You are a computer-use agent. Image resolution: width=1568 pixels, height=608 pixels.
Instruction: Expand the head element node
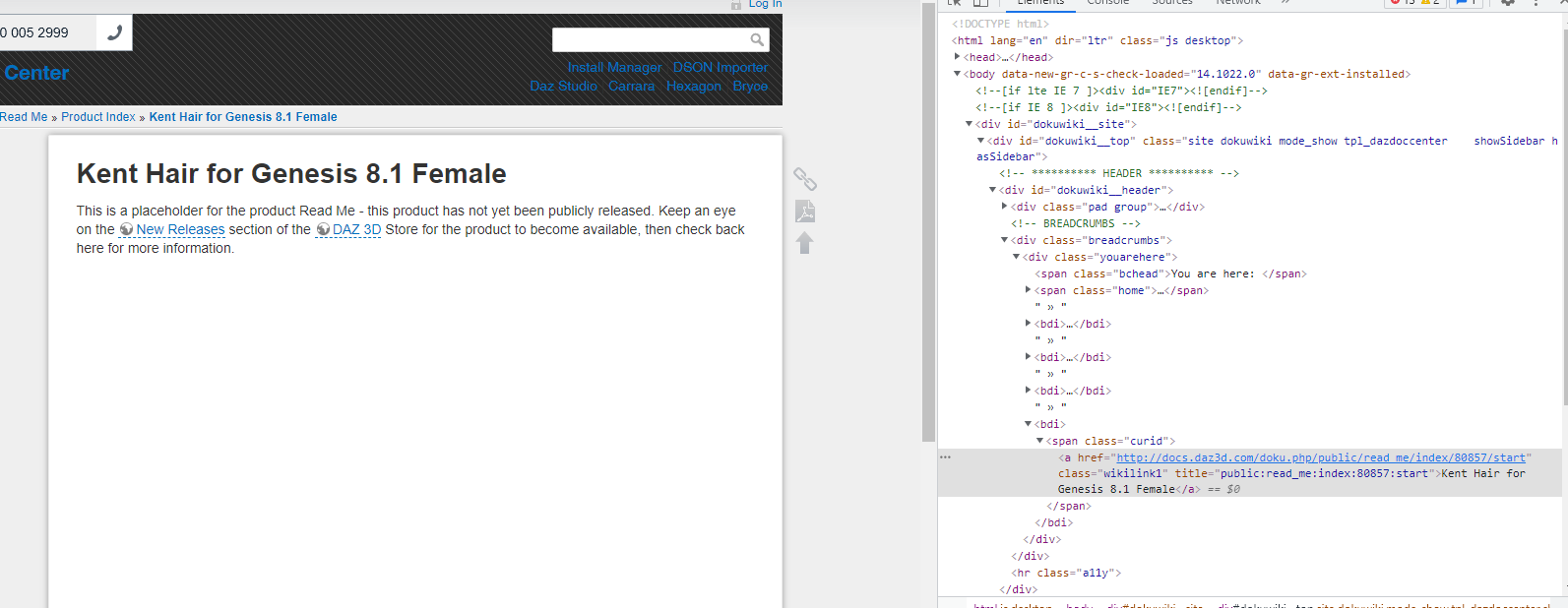point(957,57)
